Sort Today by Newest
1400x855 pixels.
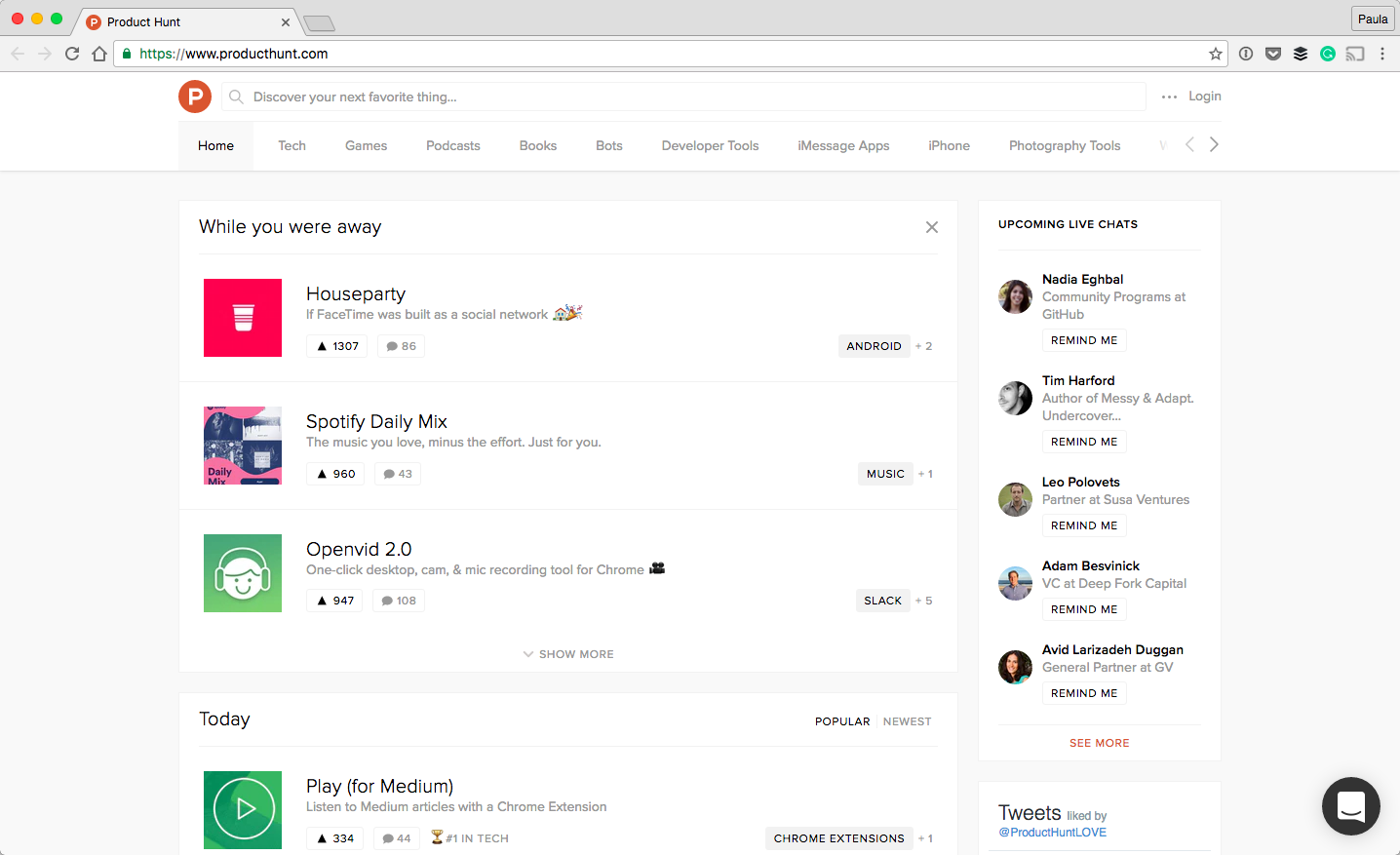click(x=908, y=721)
